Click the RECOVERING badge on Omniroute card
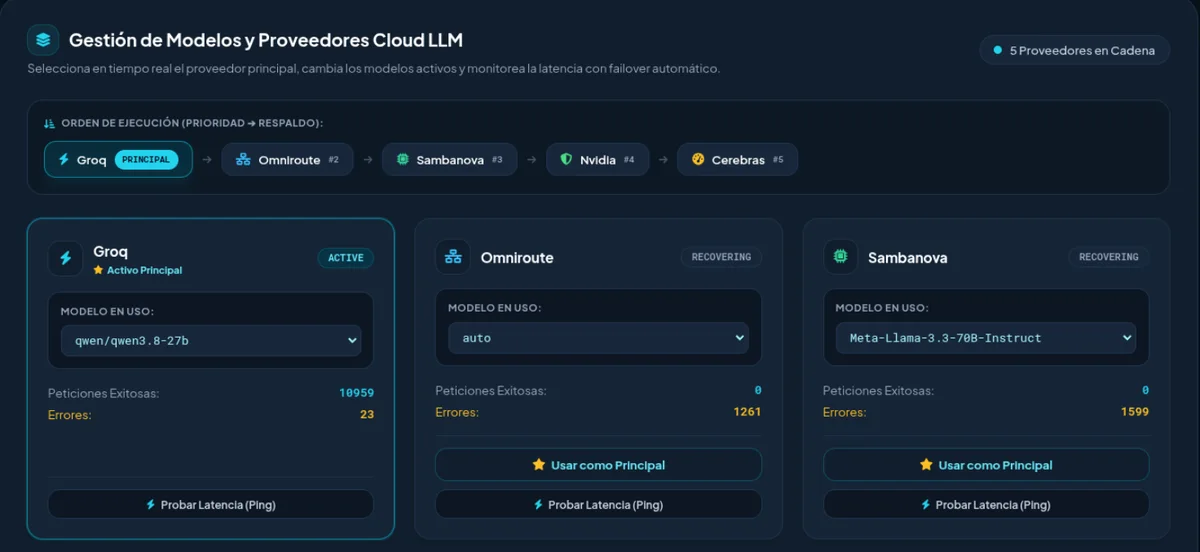The image size is (1200, 552). click(x=721, y=257)
